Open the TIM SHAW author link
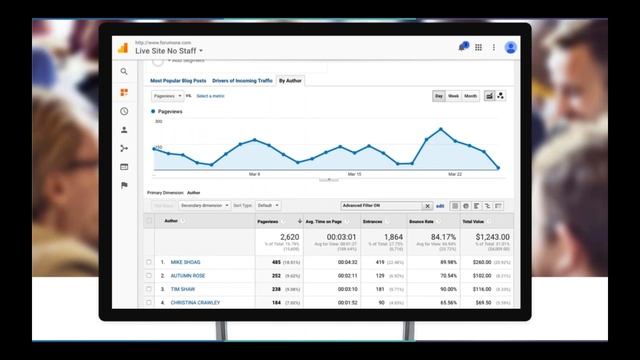The image size is (640, 360). (183, 289)
